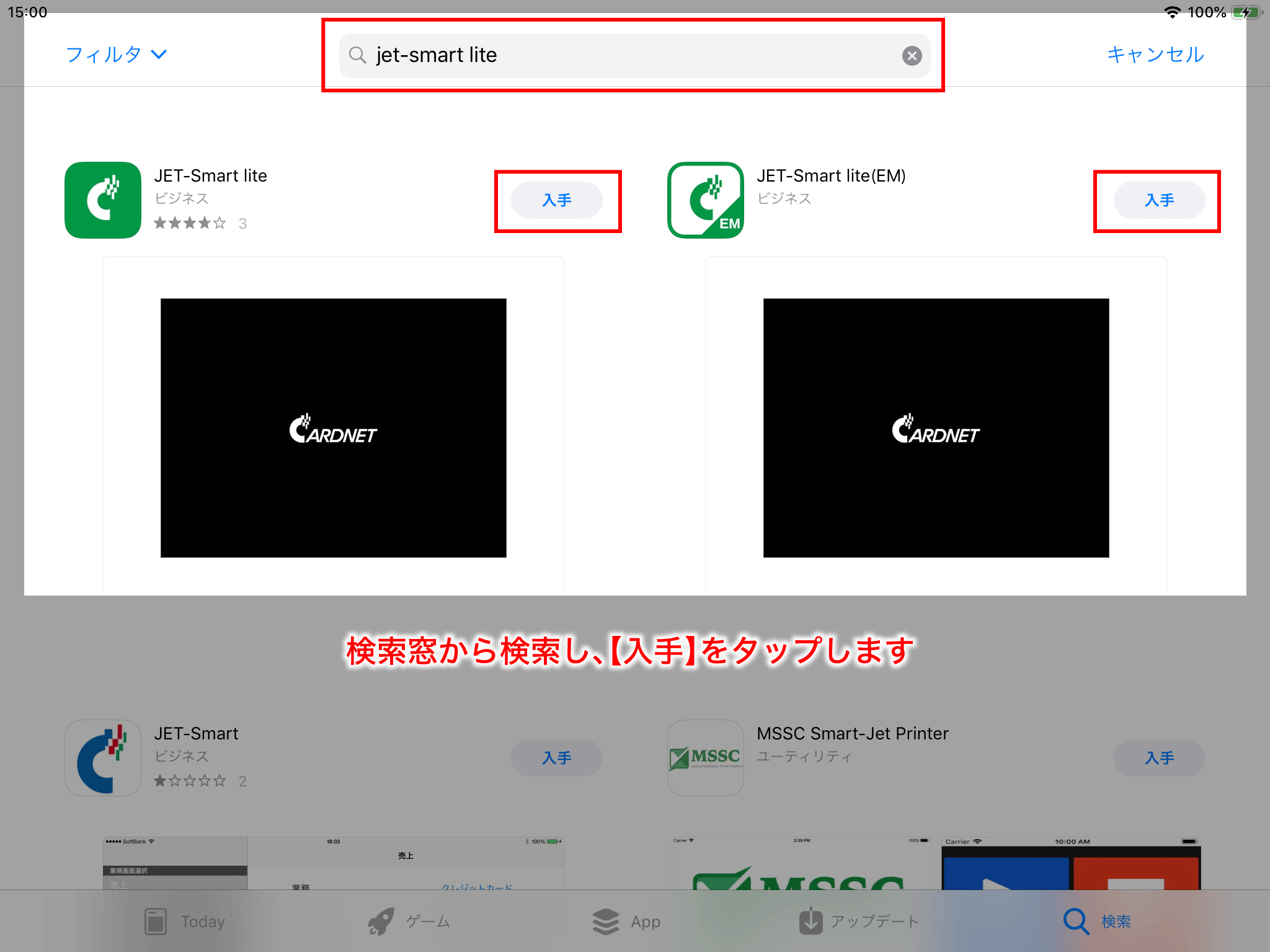This screenshot has width=1270, height=952.
Task: Open the MSSC logo screenshot preview
Action: 801,863
